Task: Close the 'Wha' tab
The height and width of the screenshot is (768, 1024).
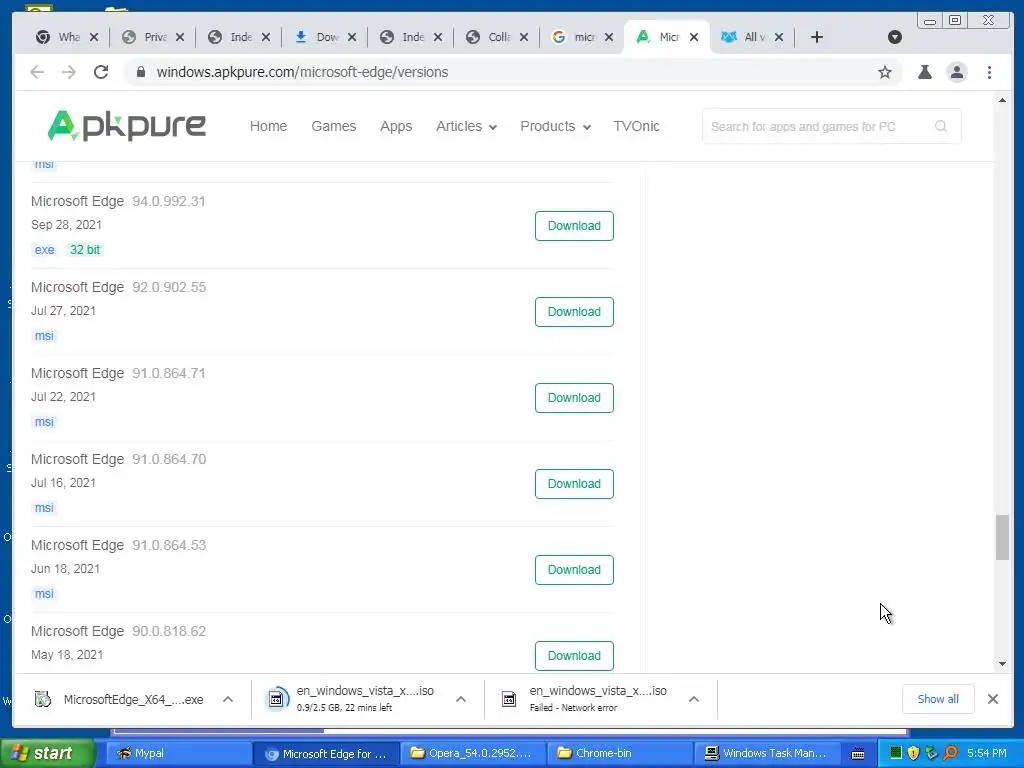Action: coord(94,37)
